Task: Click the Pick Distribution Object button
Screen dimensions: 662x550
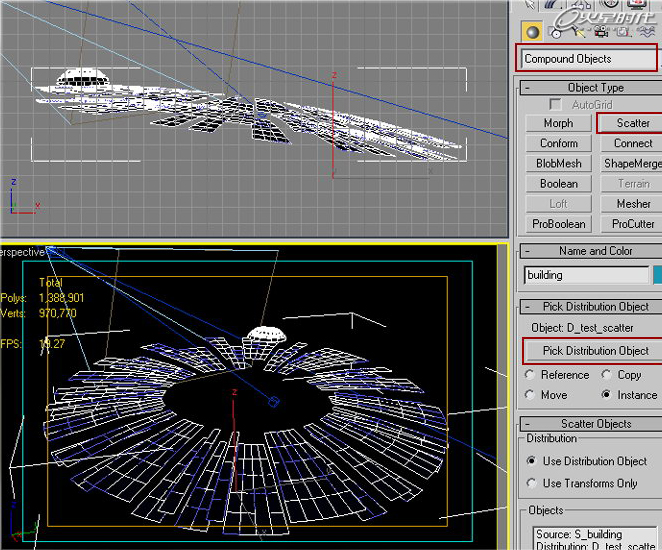Action: tap(594, 351)
